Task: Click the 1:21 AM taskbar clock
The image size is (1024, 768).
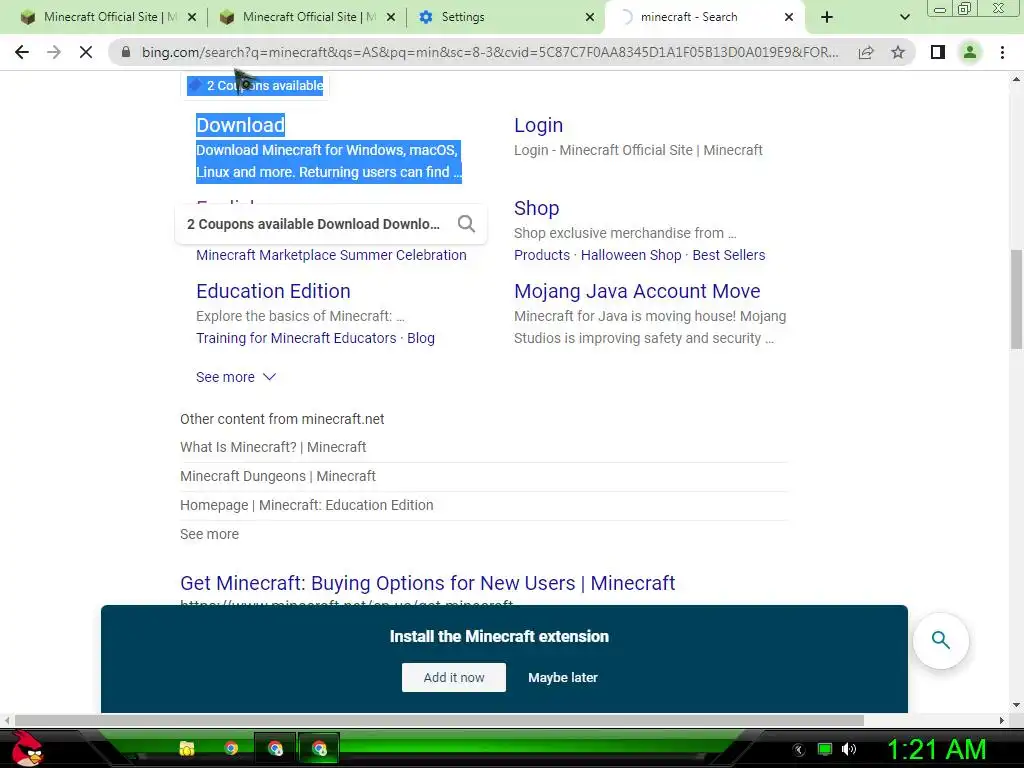Action: pos(936,750)
